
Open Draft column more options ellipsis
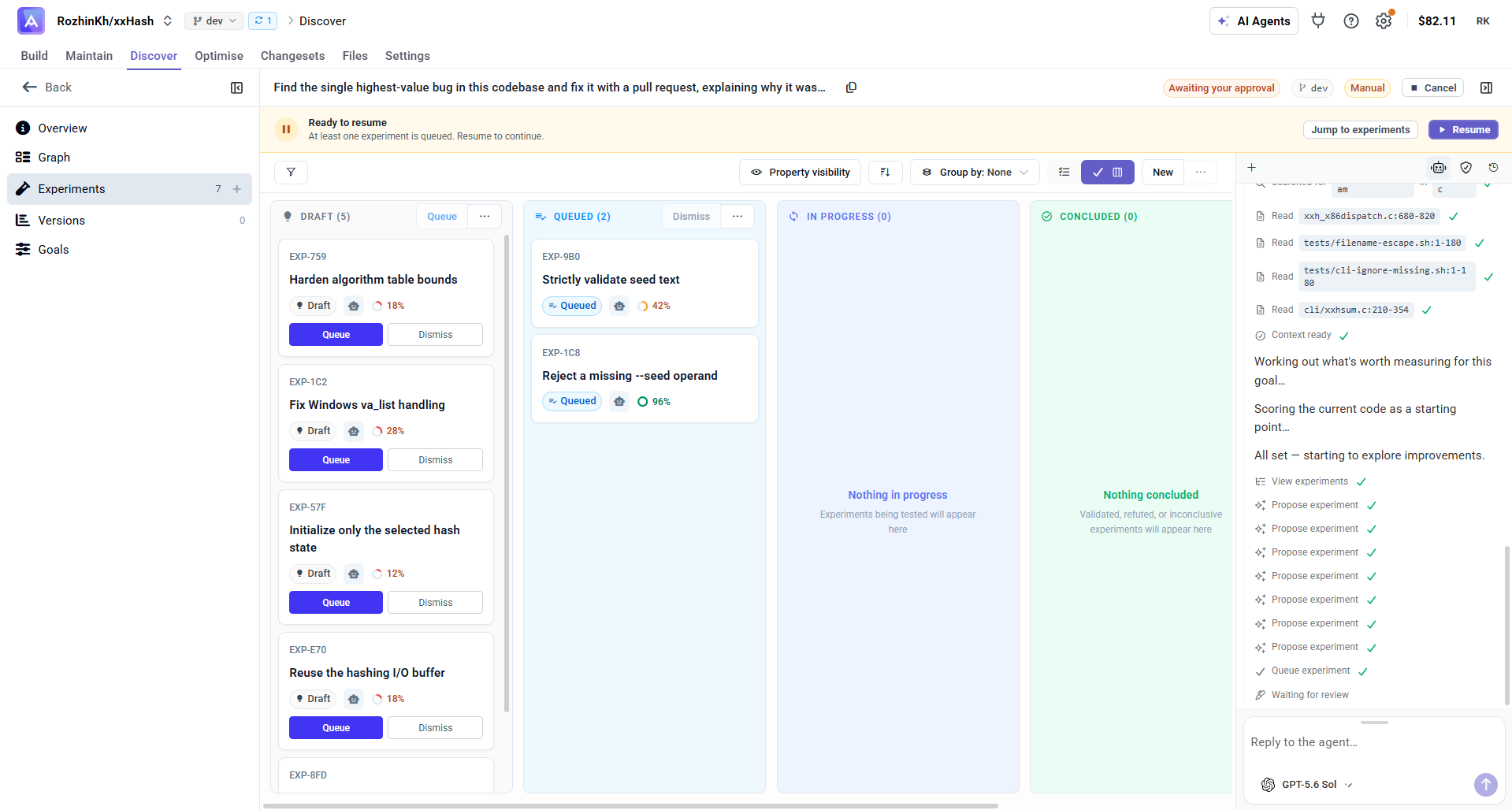click(x=485, y=216)
